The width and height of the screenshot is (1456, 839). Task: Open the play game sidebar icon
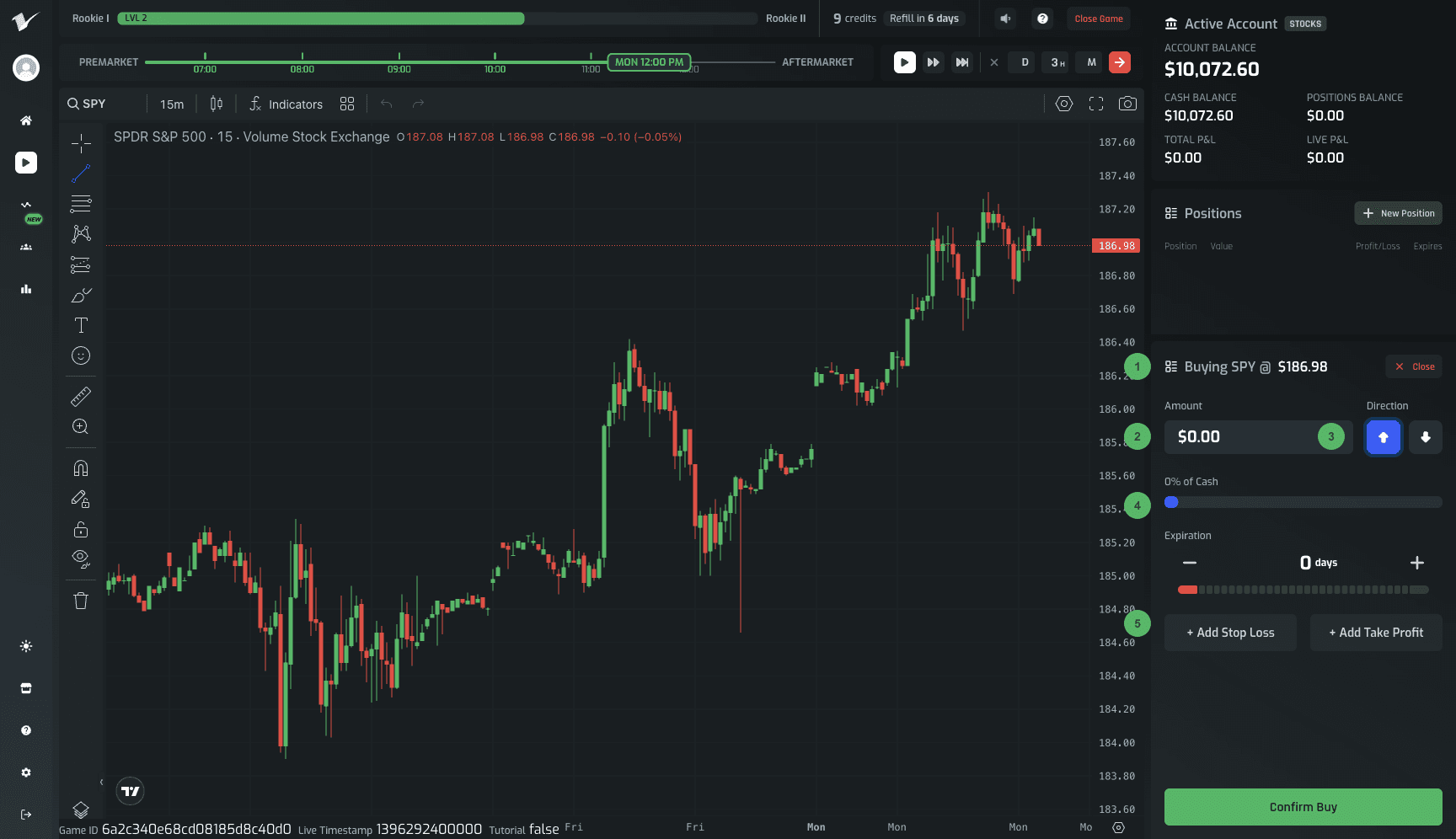pyautogui.click(x=26, y=163)
